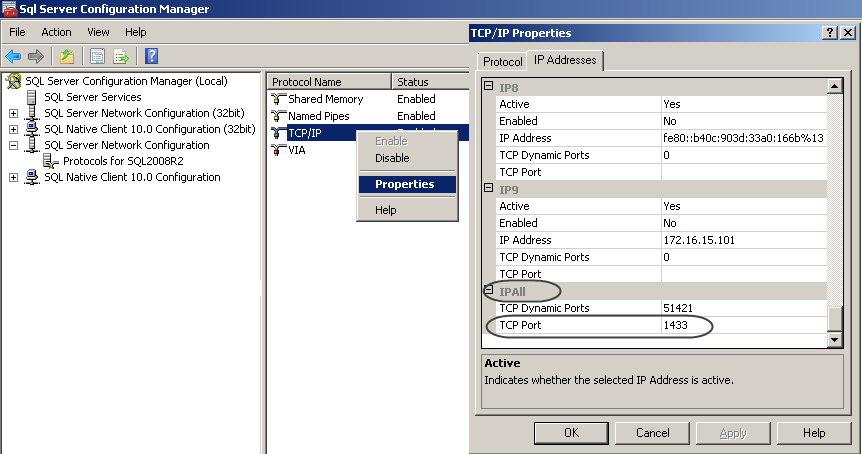The height and width of the screenshot is (454, 862).
Task: Choose Properties from the context menu
Action: click(407, 184)
